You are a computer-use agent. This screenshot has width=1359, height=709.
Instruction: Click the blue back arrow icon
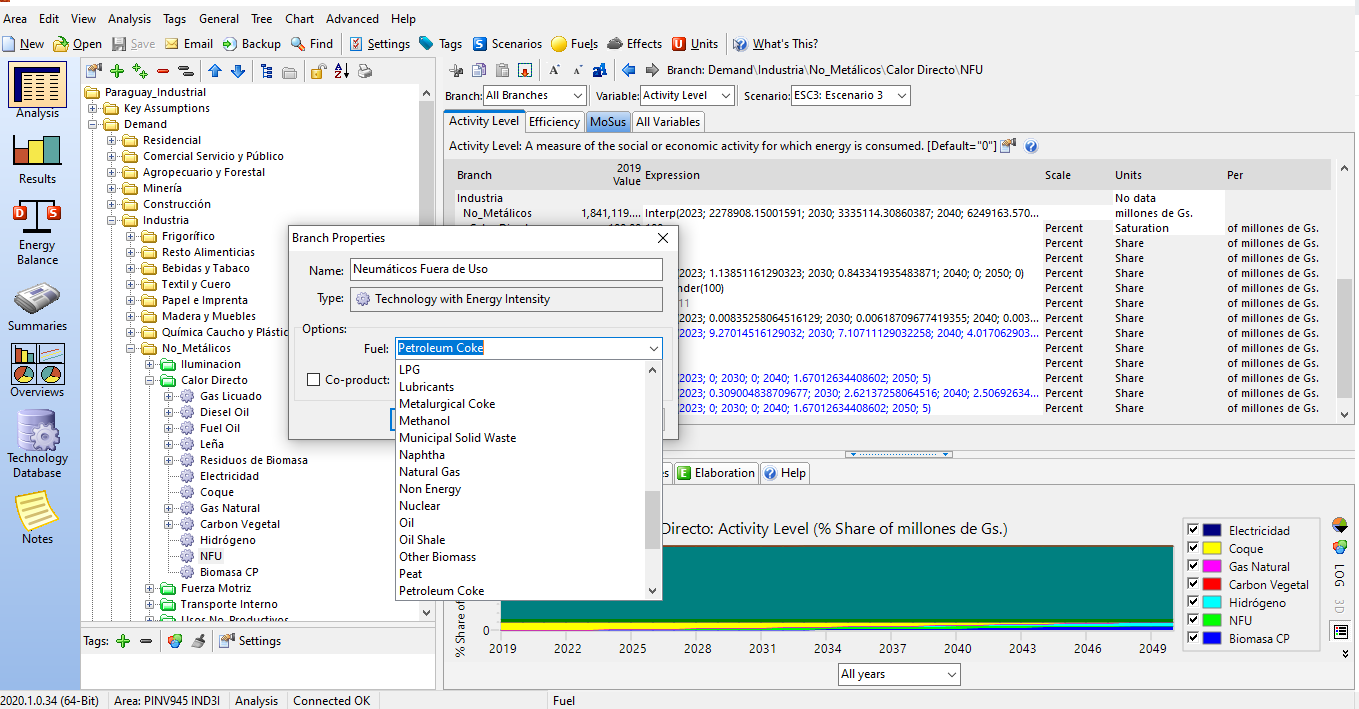coord(629,70)
